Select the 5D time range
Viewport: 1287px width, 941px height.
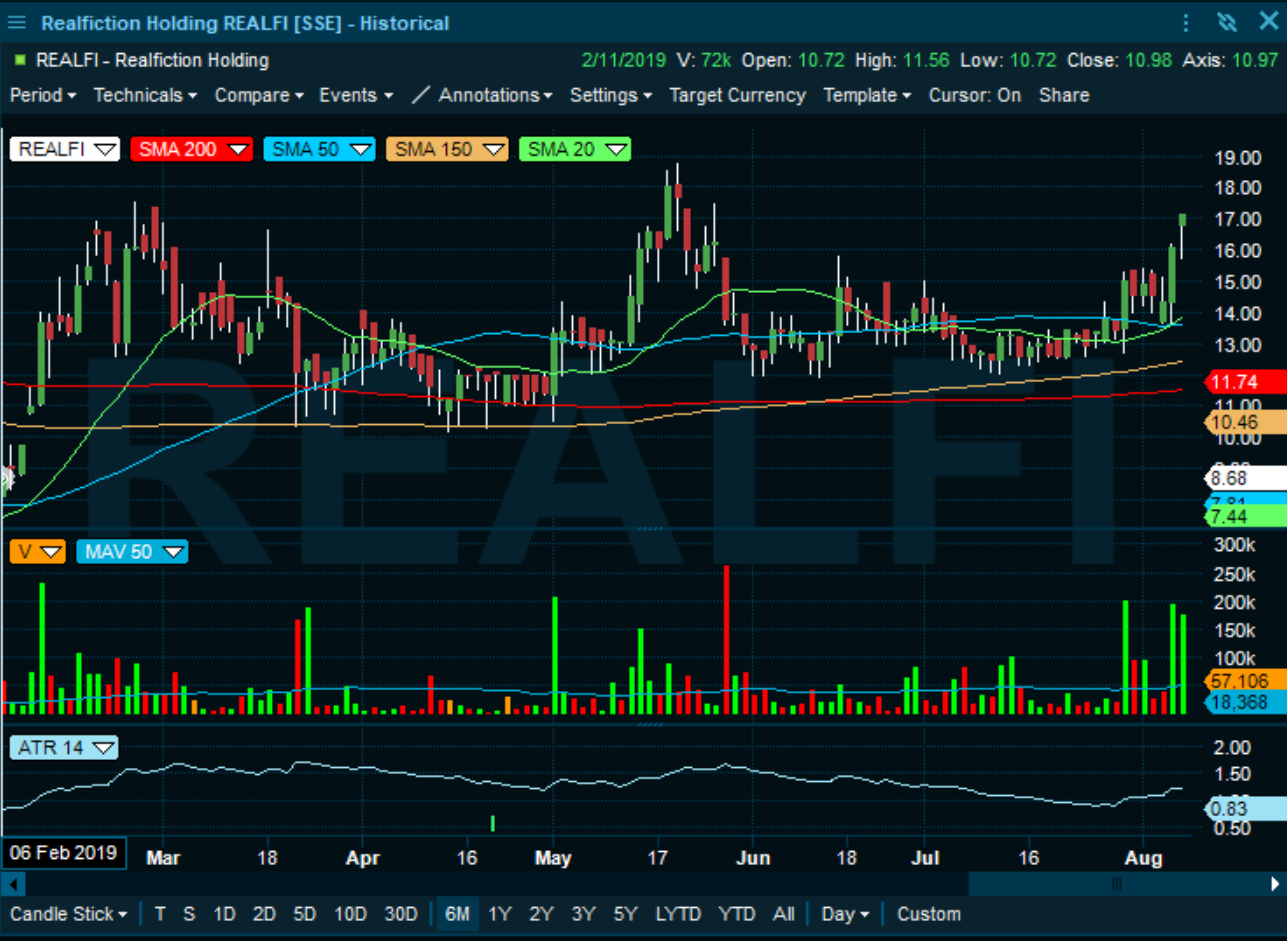(305, 914)
